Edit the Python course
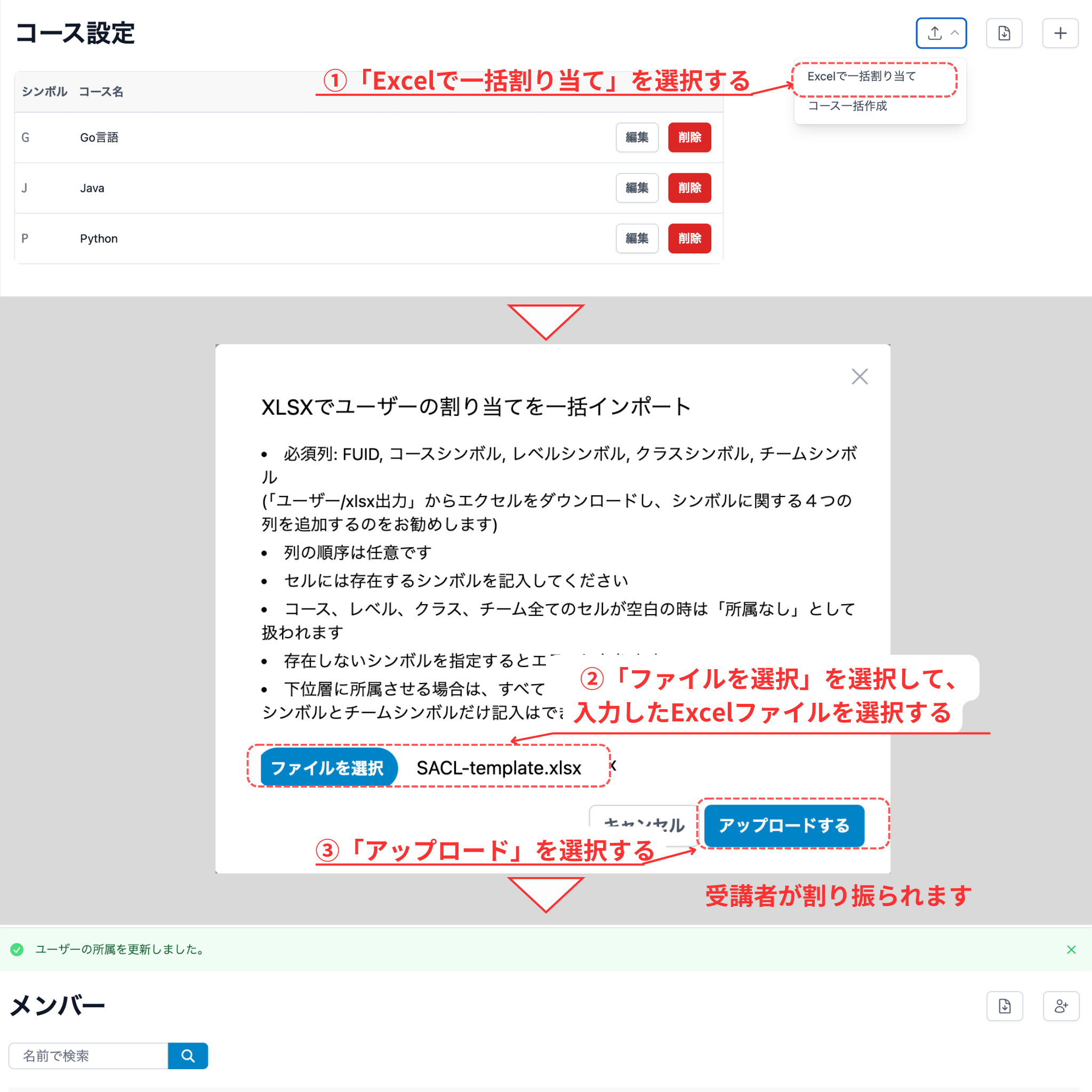Screen dimensions: 1092x1092 [x=637, y=238]
